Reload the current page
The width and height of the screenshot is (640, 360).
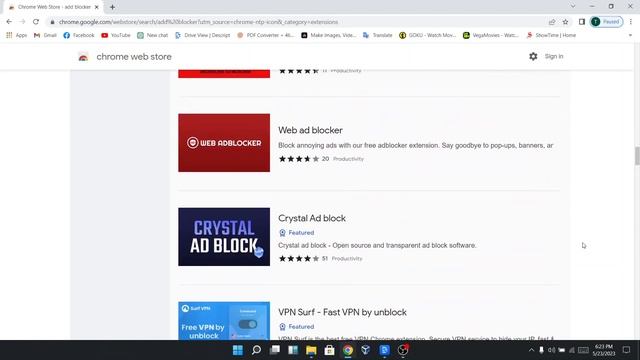(36, 22)
